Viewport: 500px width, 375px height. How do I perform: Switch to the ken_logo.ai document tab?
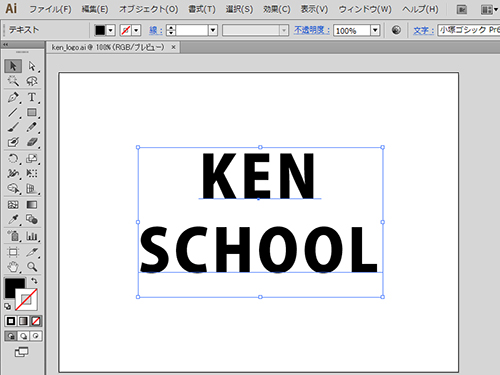[x=108, y=47]
